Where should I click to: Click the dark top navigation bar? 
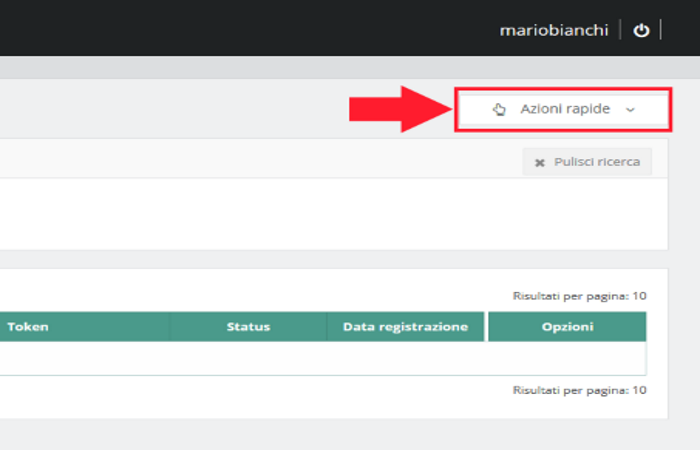coord(250,28)
